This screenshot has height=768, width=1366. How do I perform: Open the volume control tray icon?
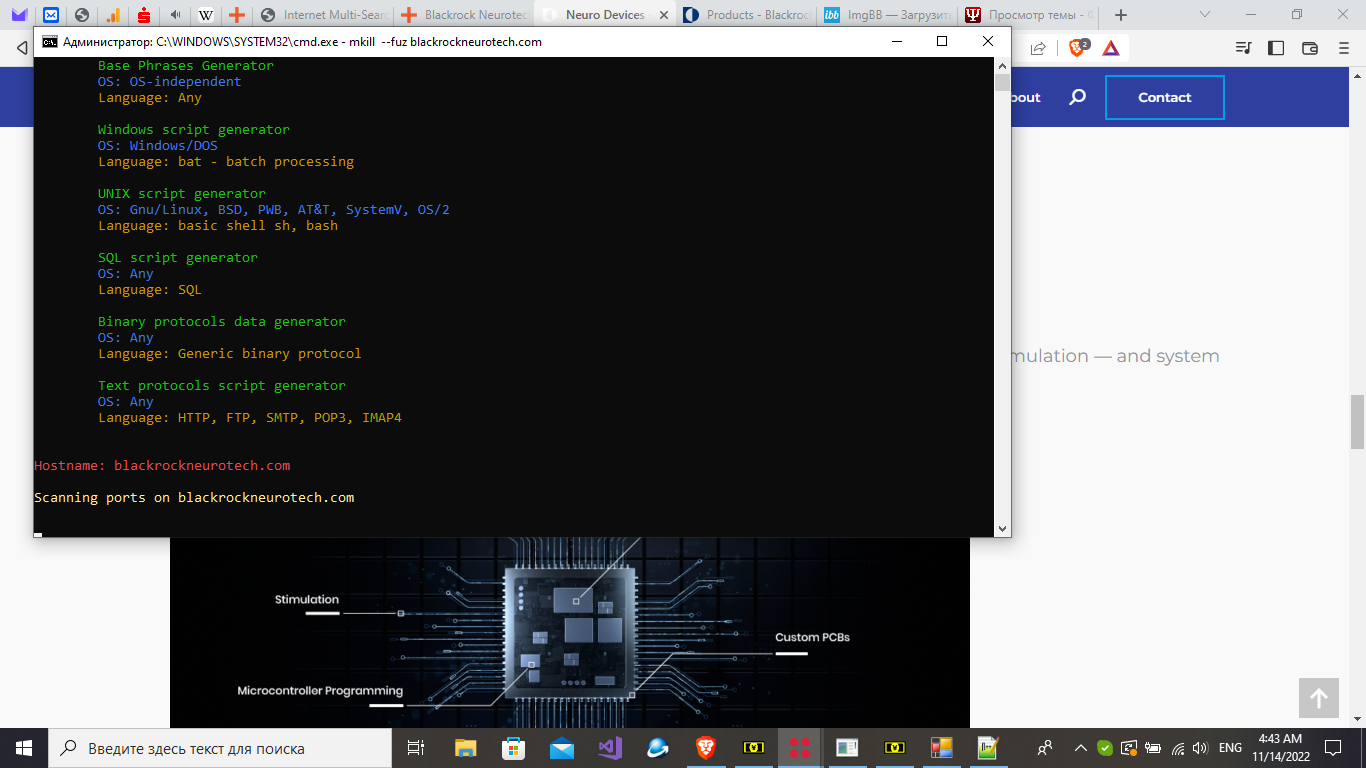pyautogui.click(x=1200, y=748)
